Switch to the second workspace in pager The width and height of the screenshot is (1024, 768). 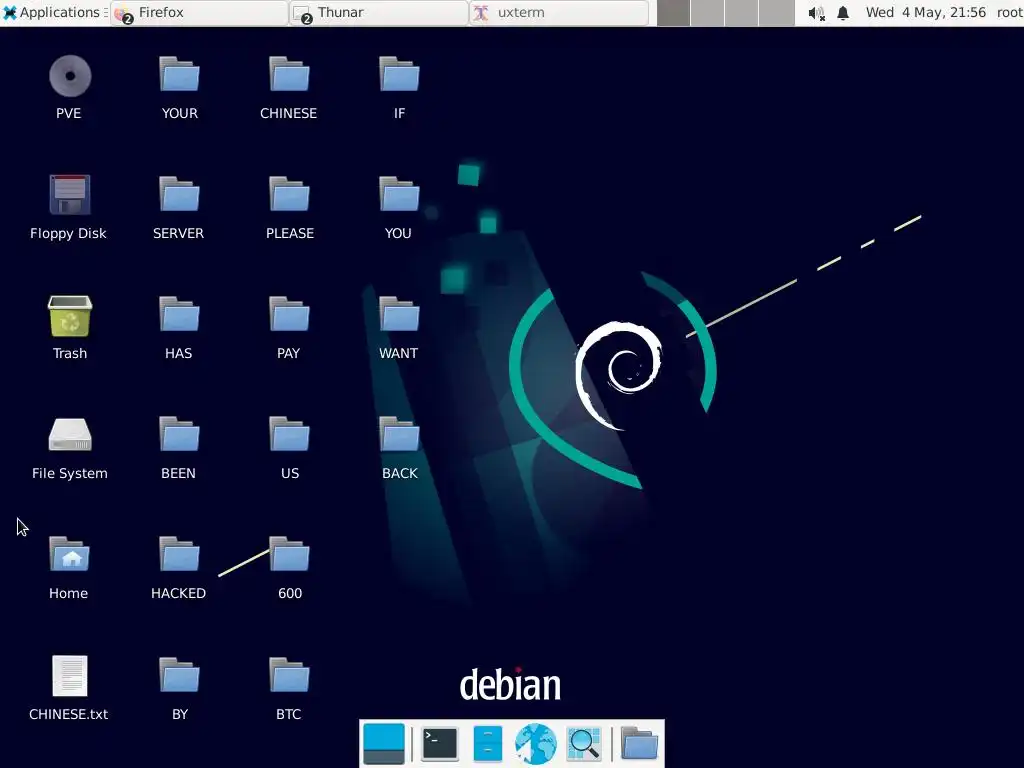(707, 13)
